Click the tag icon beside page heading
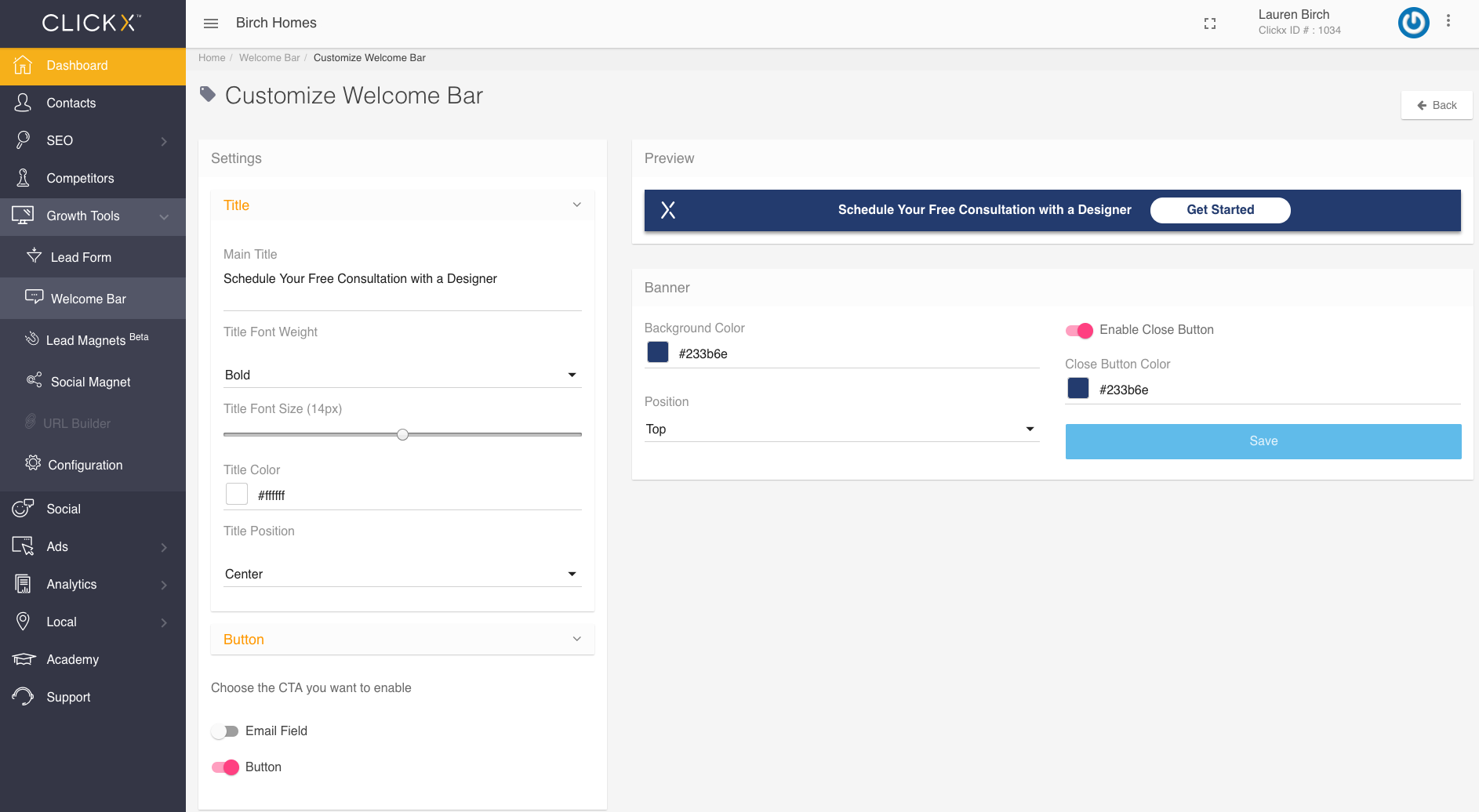This screenshot has height=812, width=1479. pyautogui.click(x=208, y=95)
